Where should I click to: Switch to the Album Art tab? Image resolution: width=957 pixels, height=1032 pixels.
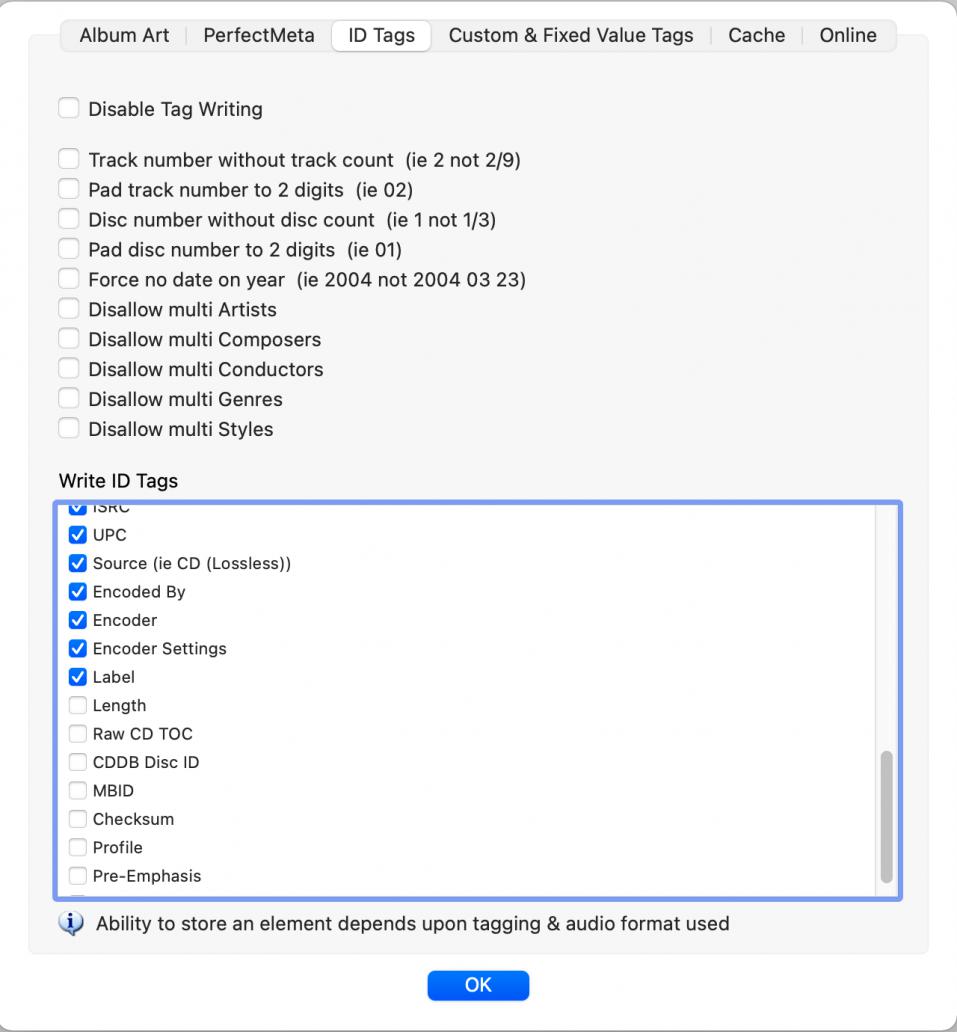124,35
